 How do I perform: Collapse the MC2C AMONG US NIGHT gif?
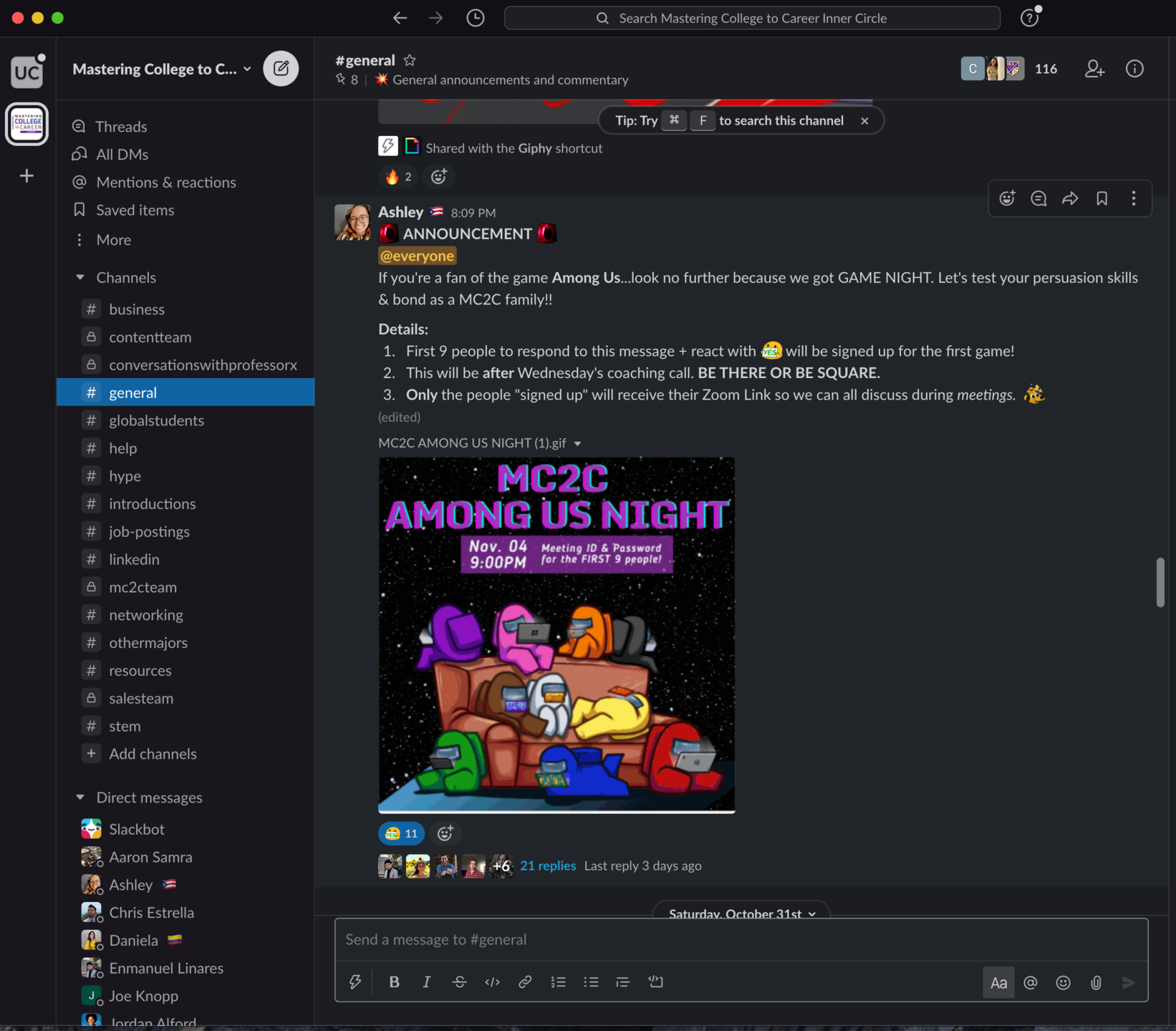(577, 443)
